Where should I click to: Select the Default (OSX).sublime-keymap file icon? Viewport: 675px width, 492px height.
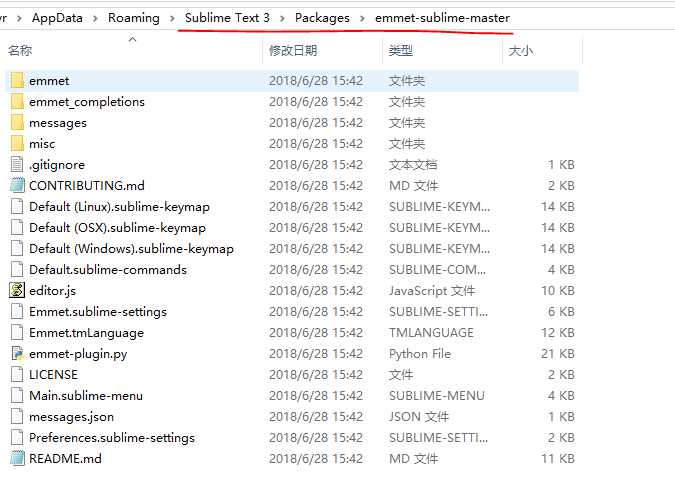click(17, 227)
